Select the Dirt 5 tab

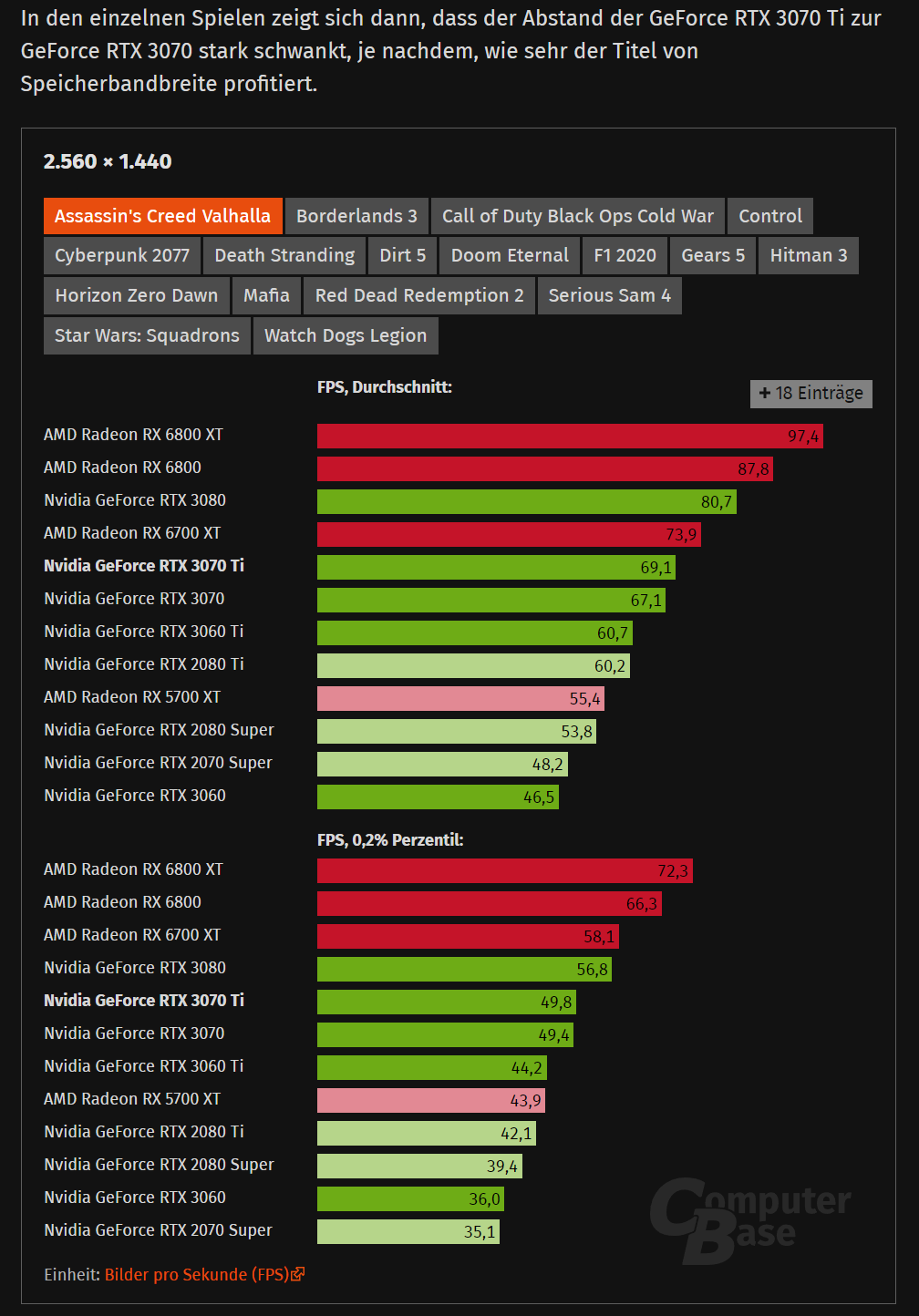click(403, 255)
